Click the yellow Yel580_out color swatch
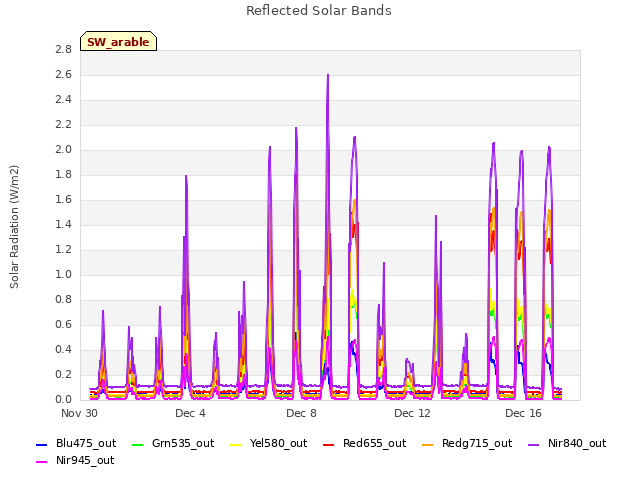 [236, 444]
